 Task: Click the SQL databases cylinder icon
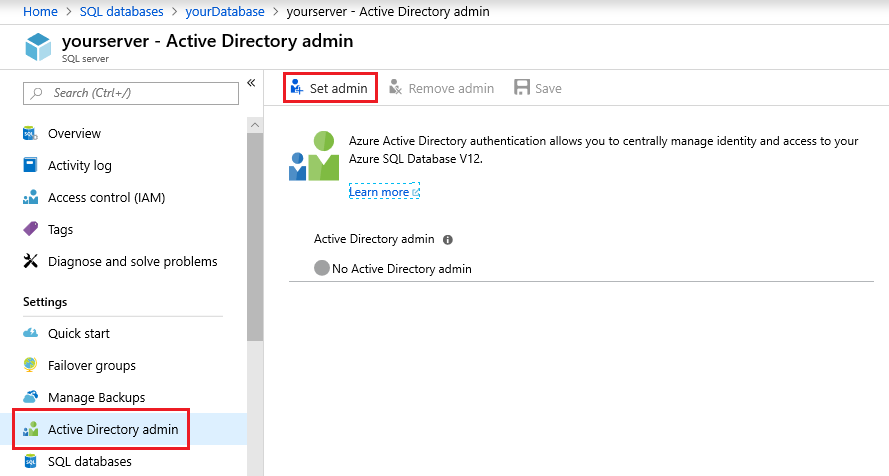[30, 461]
